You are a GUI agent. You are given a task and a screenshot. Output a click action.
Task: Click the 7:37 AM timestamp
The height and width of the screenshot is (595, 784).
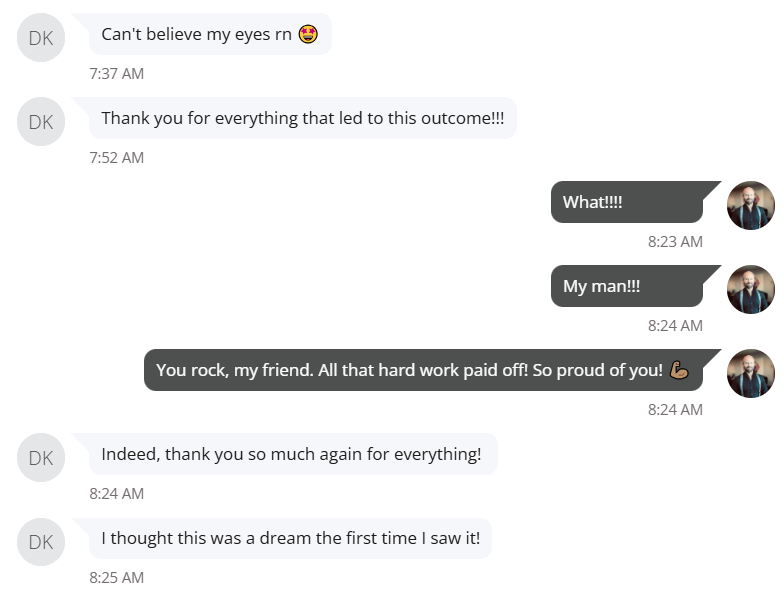tap(116, 73)
